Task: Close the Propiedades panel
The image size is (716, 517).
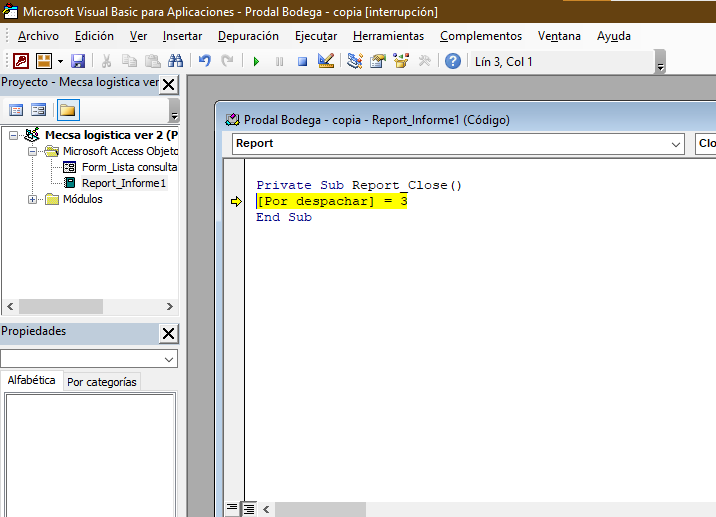Action: (x=168, y=334)
